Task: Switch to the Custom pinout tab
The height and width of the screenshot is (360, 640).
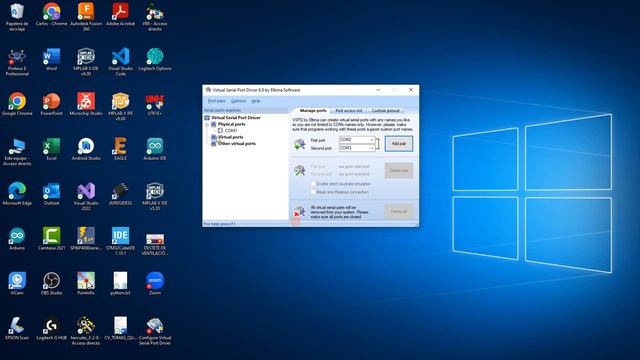Action: click(x=385, y=111)
